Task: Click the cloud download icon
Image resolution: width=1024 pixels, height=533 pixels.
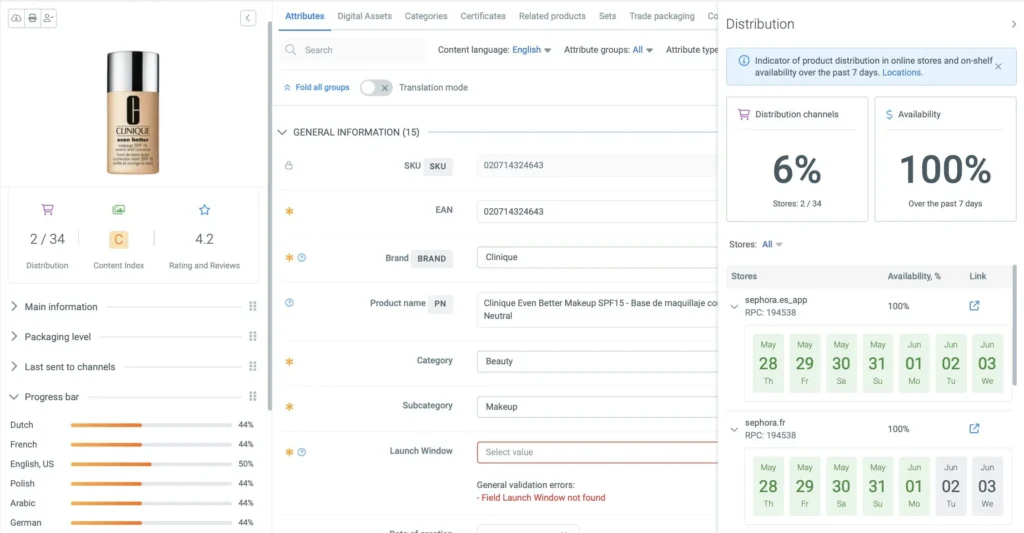Action: (16, 18)
